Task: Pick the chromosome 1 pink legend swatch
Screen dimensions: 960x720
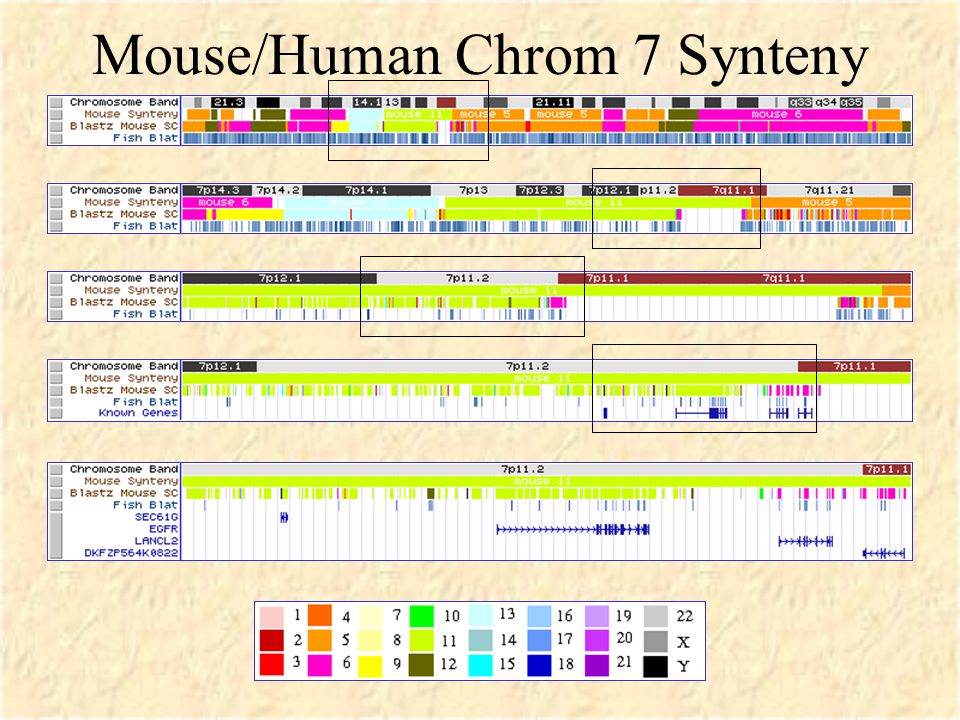Action: click(271, 617)
